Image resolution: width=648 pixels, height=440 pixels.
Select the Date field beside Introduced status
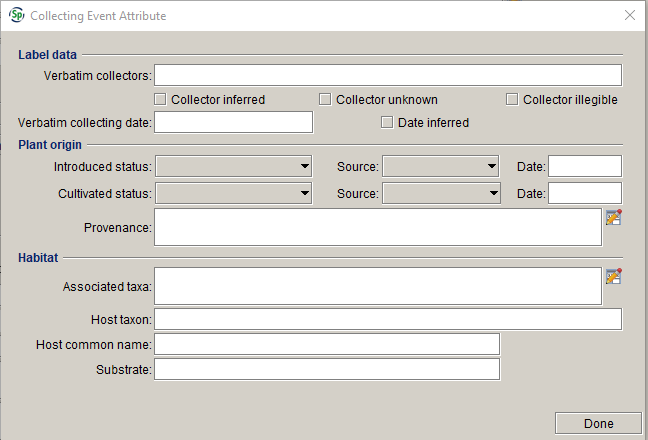pyautogui.click(x=585, y=166)
